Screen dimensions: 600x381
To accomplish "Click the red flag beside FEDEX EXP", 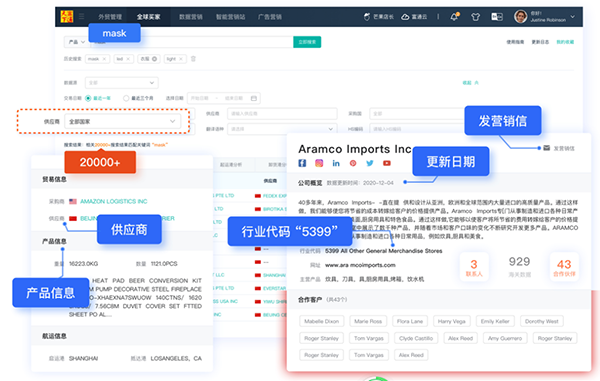I will [258, 196].
